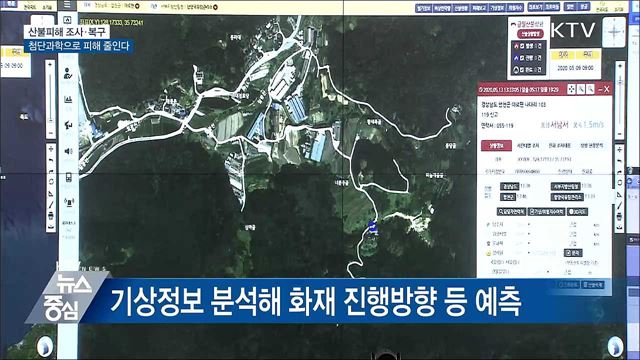Click the zoom-in plus on the left slider
The width and height of the screenshot is (640, 360).
point(50,64)
